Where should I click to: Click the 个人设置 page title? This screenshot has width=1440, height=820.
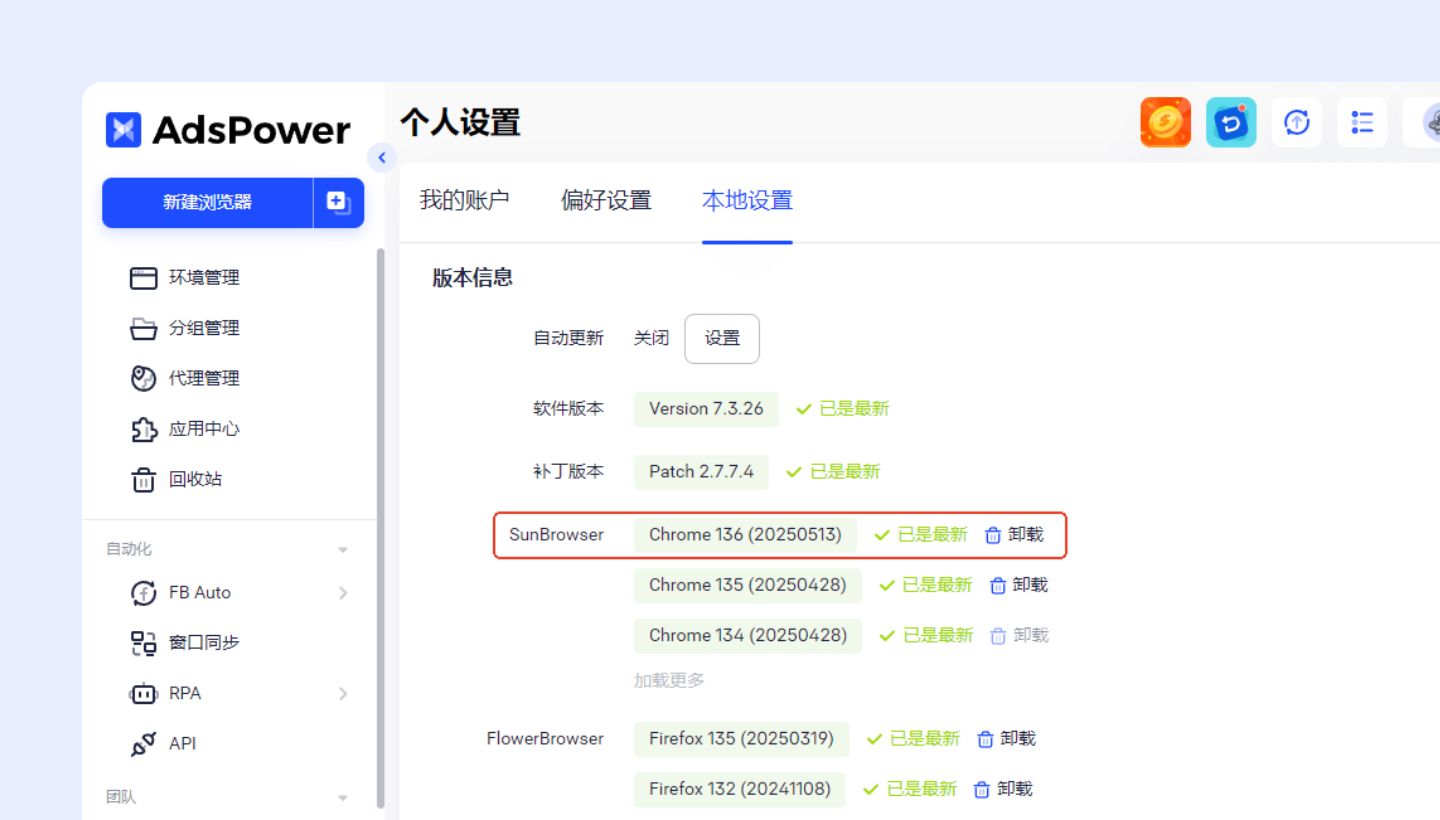click(x=460, y=122)
